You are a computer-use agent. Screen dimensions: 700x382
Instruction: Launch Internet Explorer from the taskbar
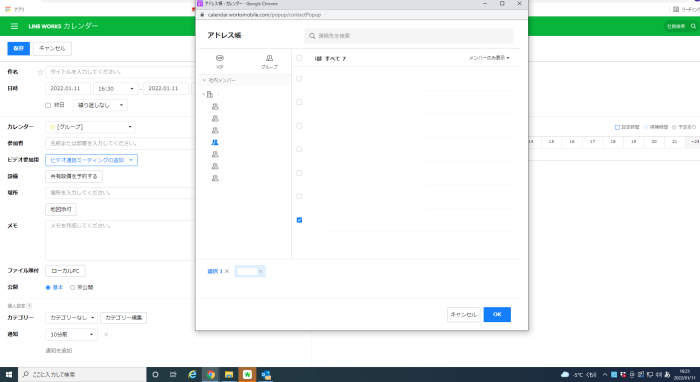coord(192,374)
